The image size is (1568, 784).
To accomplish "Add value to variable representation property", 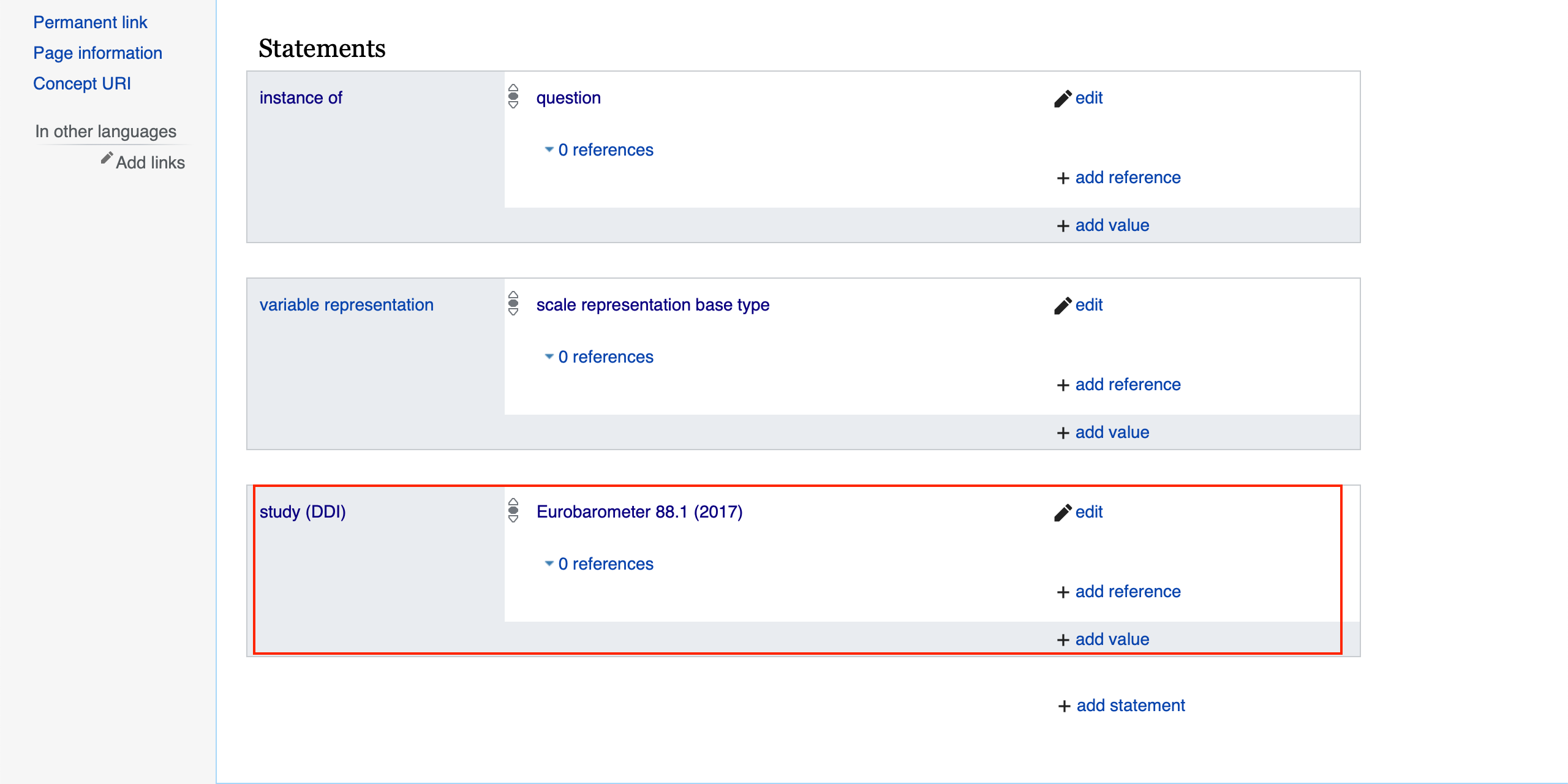I will pyautogui.click(x=1112, y=432).
